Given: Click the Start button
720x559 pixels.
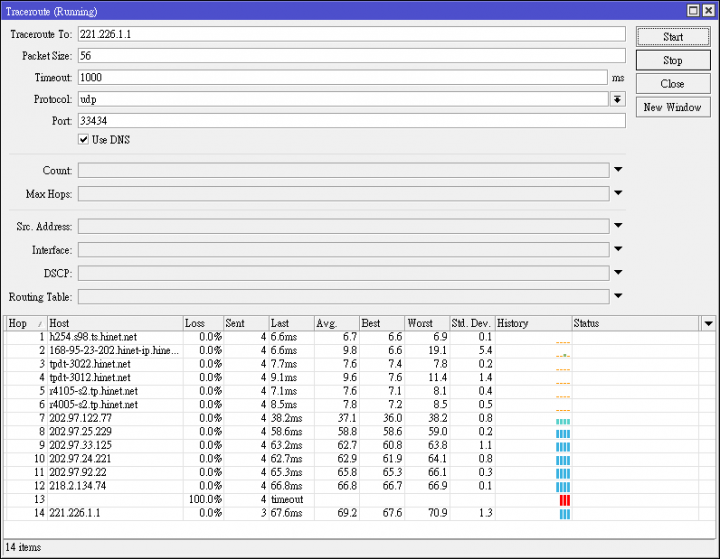Looking at the screenshot, I should coord(673,37).
